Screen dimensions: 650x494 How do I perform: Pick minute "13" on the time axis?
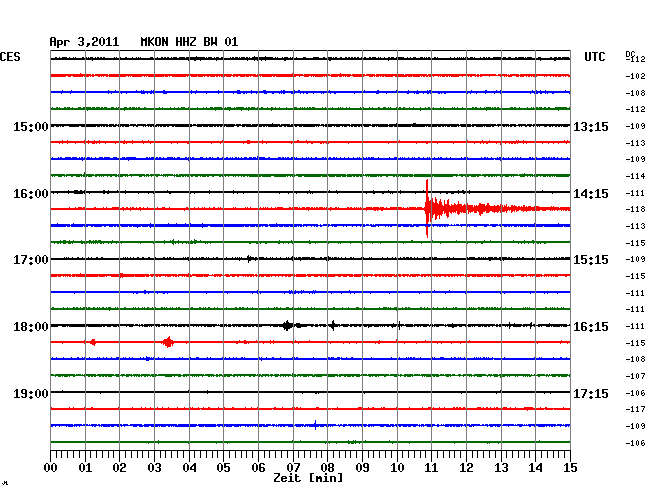point(501,467)
